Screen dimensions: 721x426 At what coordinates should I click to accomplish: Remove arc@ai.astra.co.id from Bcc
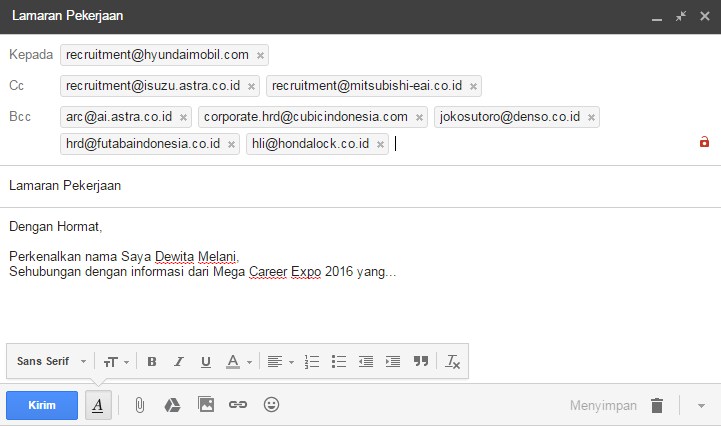coord(183,118)
